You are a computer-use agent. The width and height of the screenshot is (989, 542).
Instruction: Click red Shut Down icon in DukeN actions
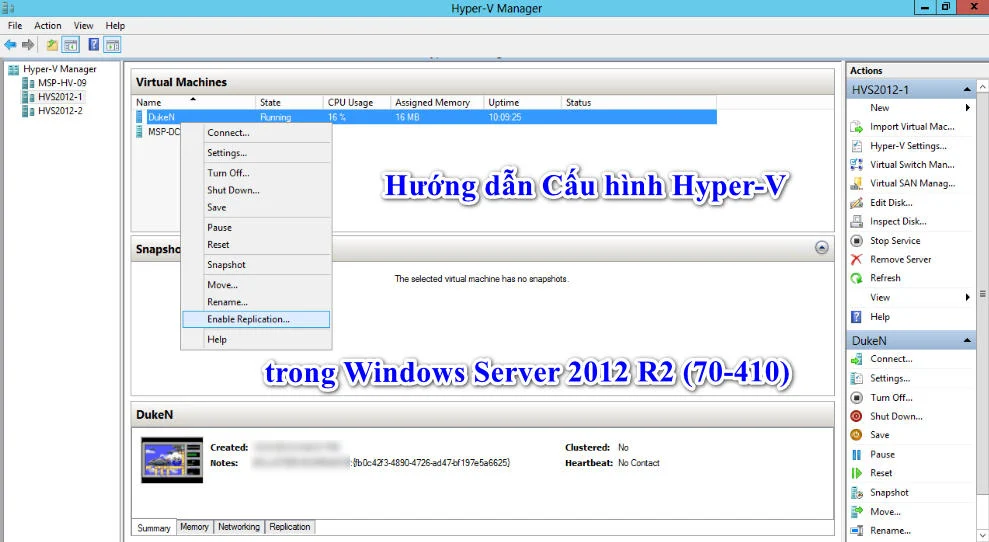(x=856, y=416)
